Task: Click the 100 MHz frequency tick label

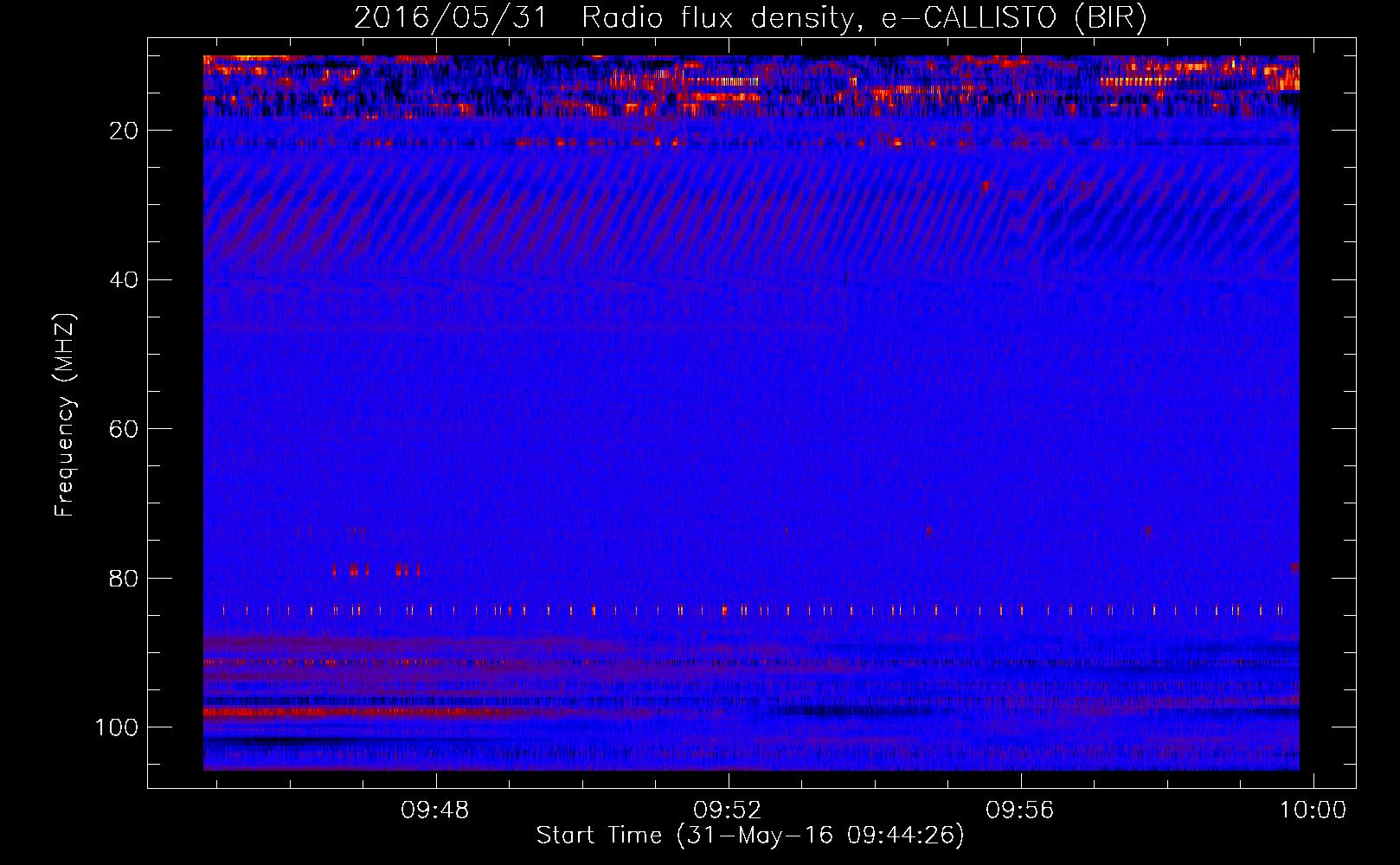Action: point(118,727)
